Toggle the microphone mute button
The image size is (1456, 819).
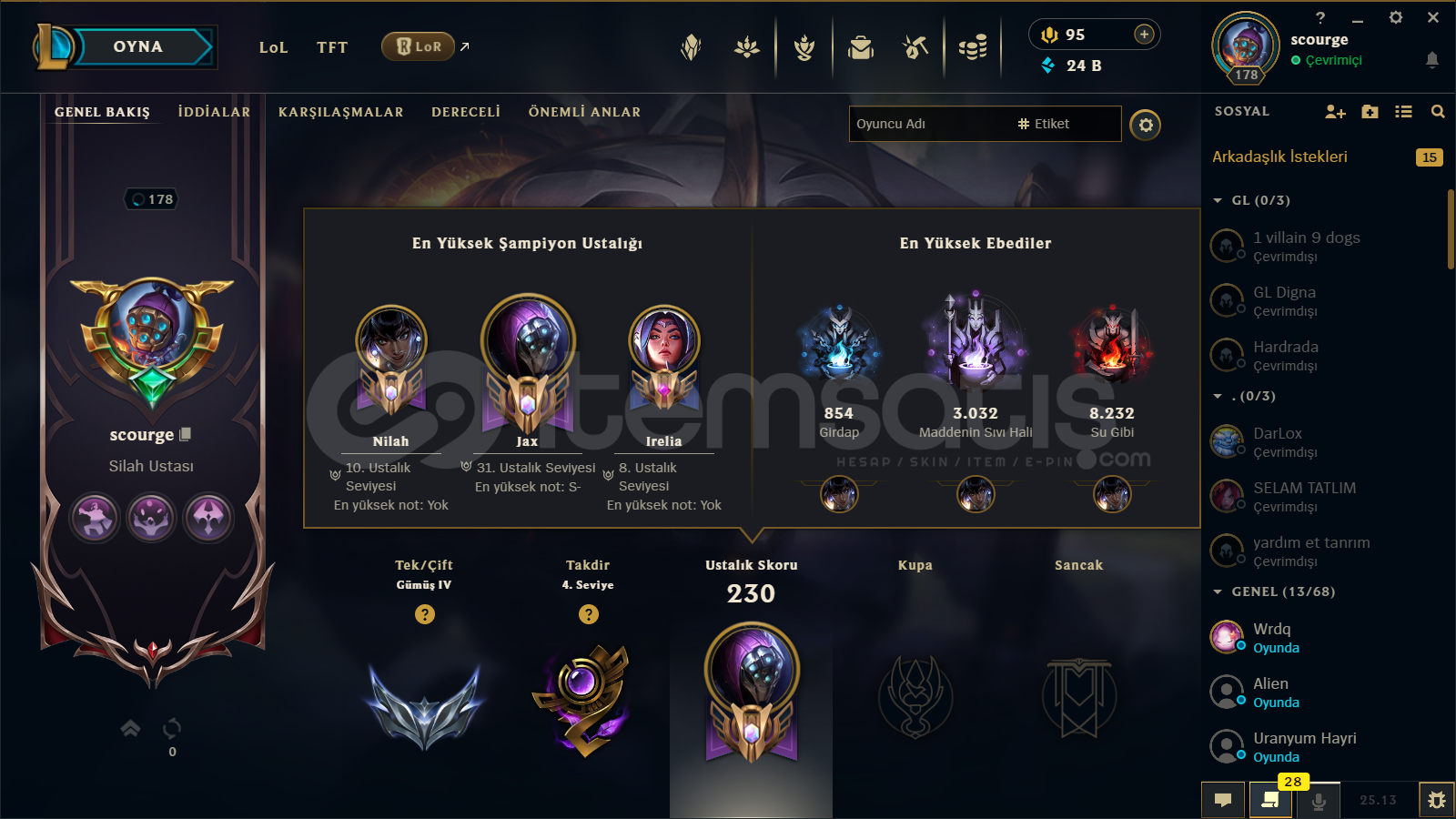[x=1319, y=801]
